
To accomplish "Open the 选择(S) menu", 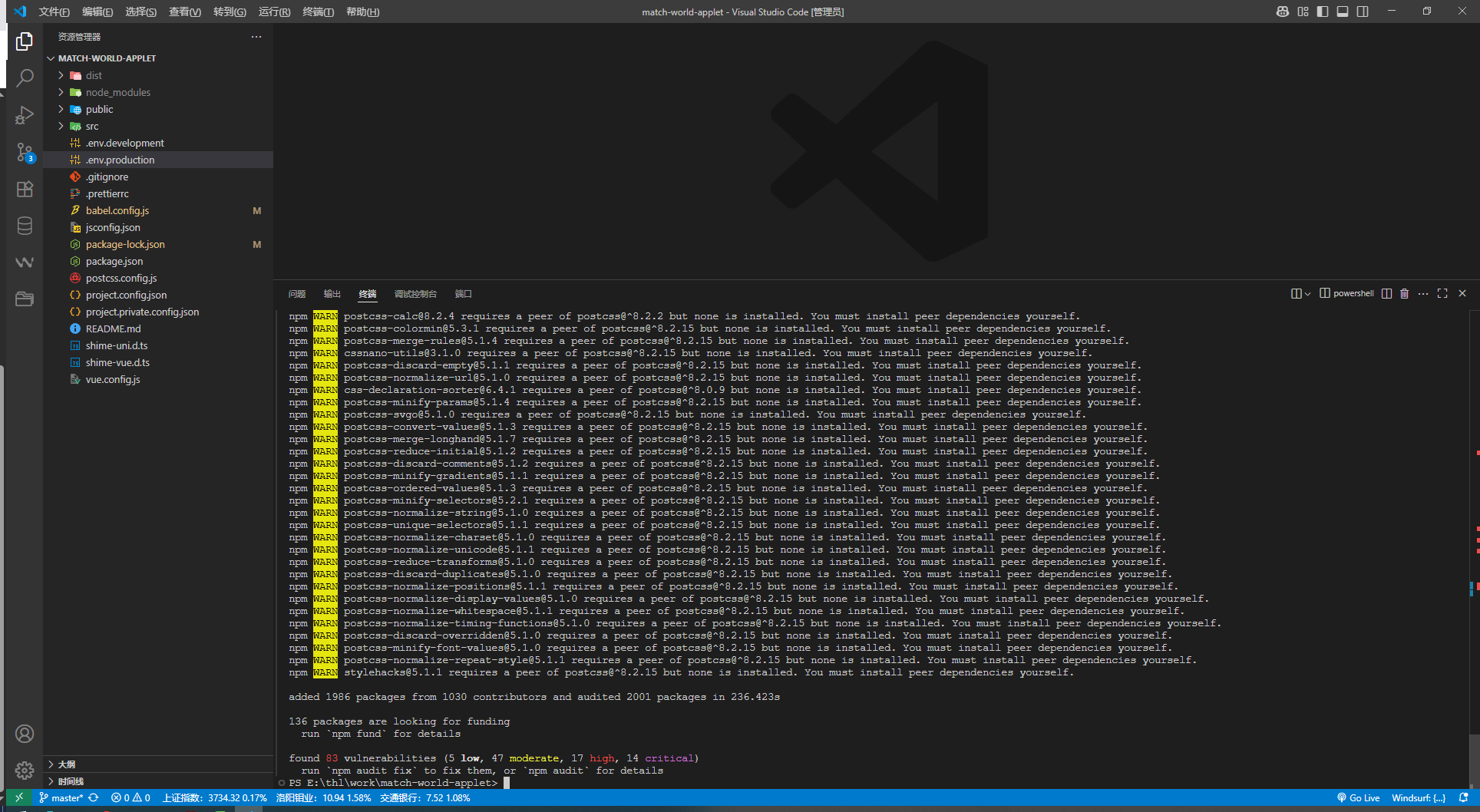I will pyautogui.click(x=141, y=12).
